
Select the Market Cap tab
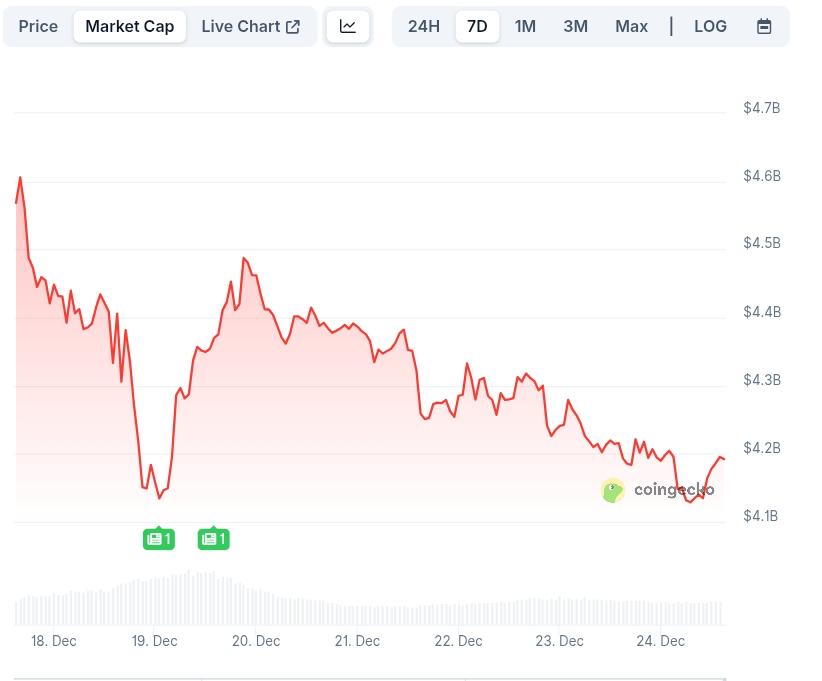click(129, 26)
